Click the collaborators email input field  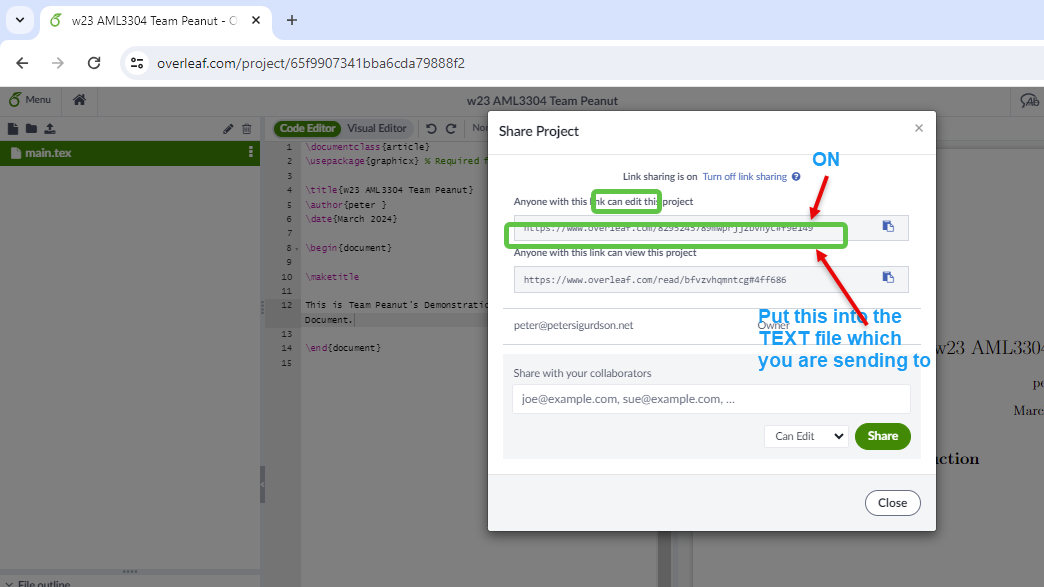point(711,399)
